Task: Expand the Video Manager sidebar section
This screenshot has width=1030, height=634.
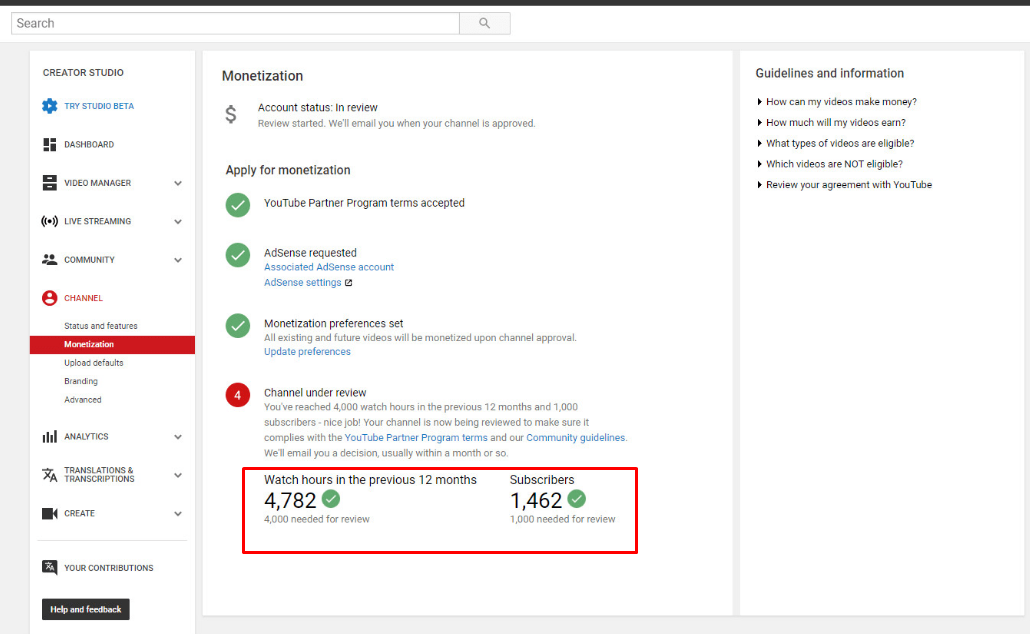Action: coord(178,183)
